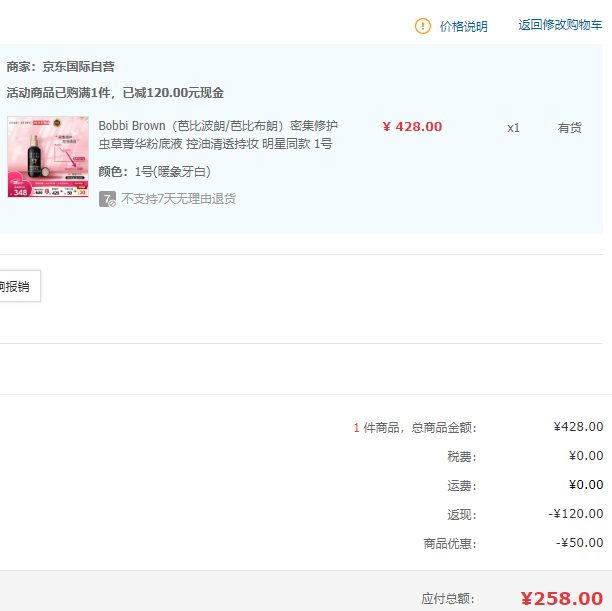Click the orange price explanation exclamation icon
This screenshot has height=611, width=612.
tap(423, 26)
